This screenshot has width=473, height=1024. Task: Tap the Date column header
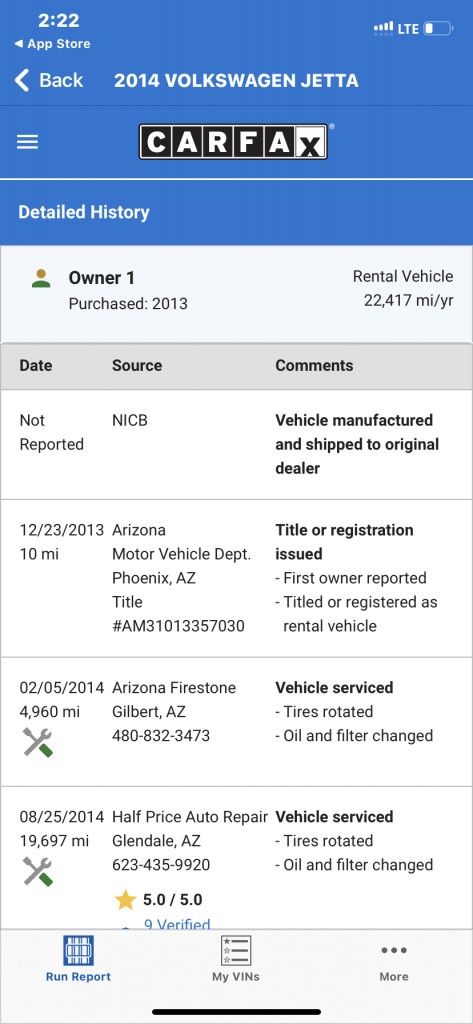click(x=36, y=366)
